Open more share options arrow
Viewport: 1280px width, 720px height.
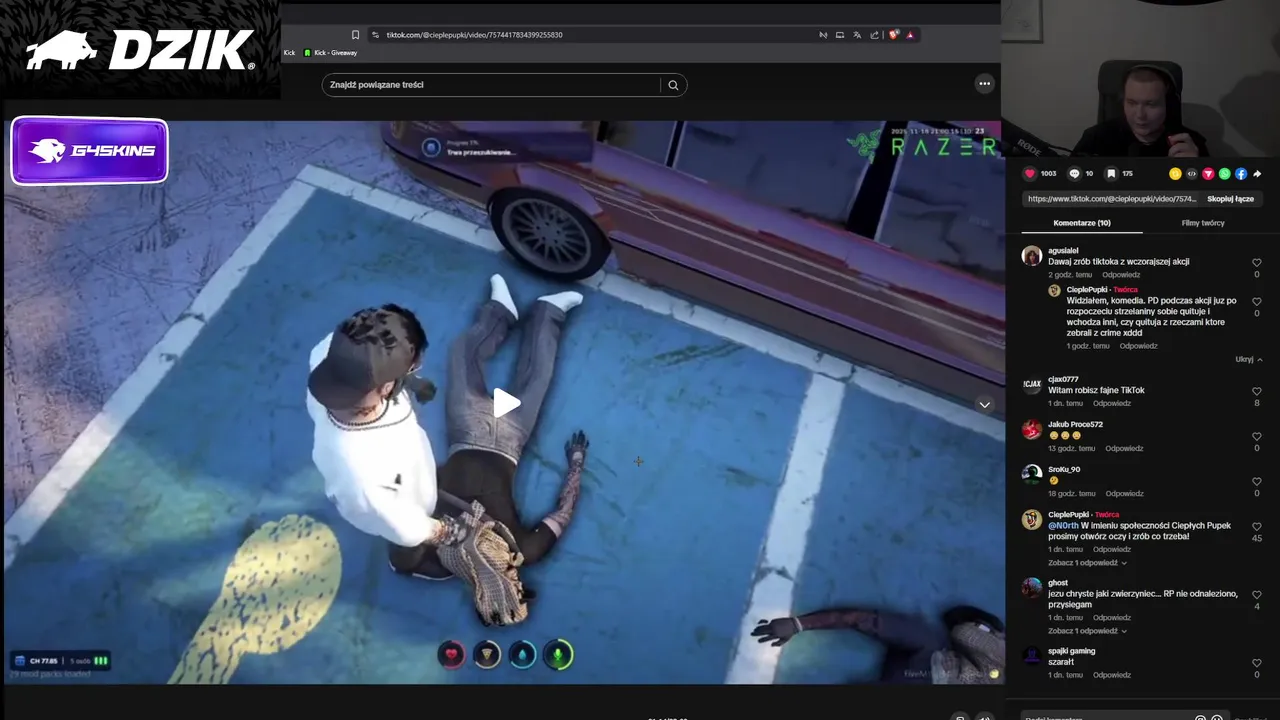click(1257, 174)
